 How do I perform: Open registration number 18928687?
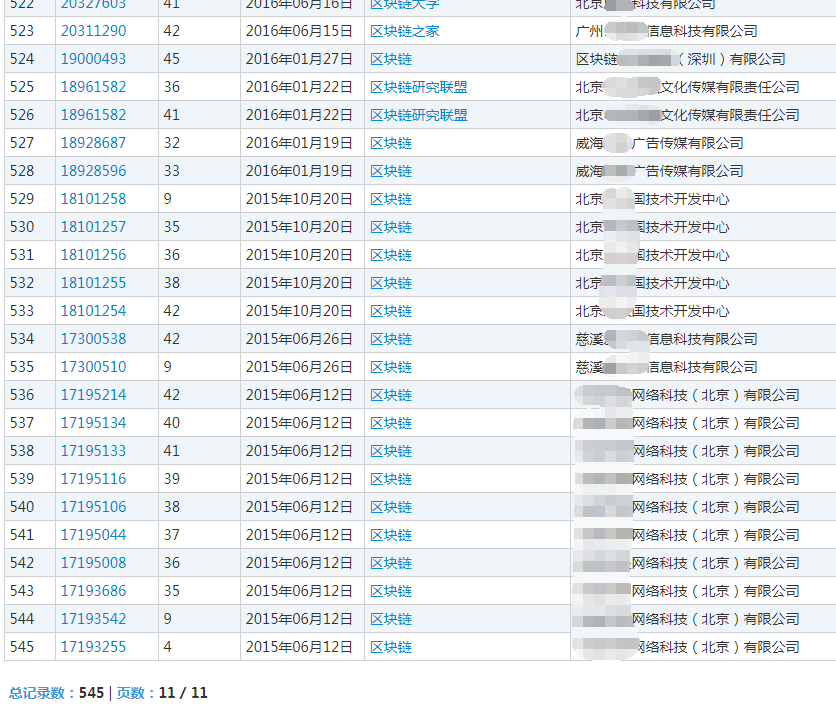[86, 142]
